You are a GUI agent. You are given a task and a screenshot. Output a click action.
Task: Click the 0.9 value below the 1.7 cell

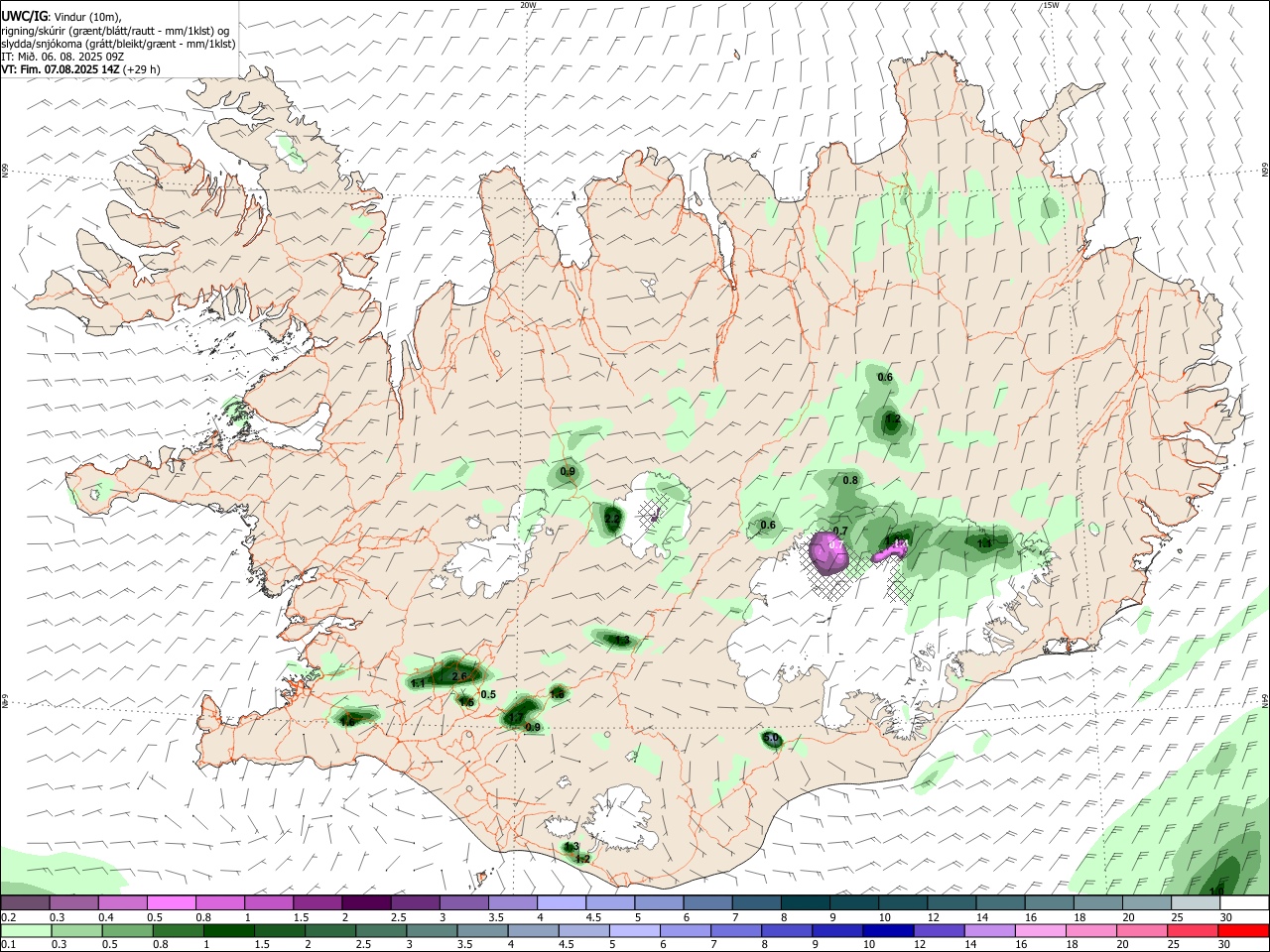533,727
